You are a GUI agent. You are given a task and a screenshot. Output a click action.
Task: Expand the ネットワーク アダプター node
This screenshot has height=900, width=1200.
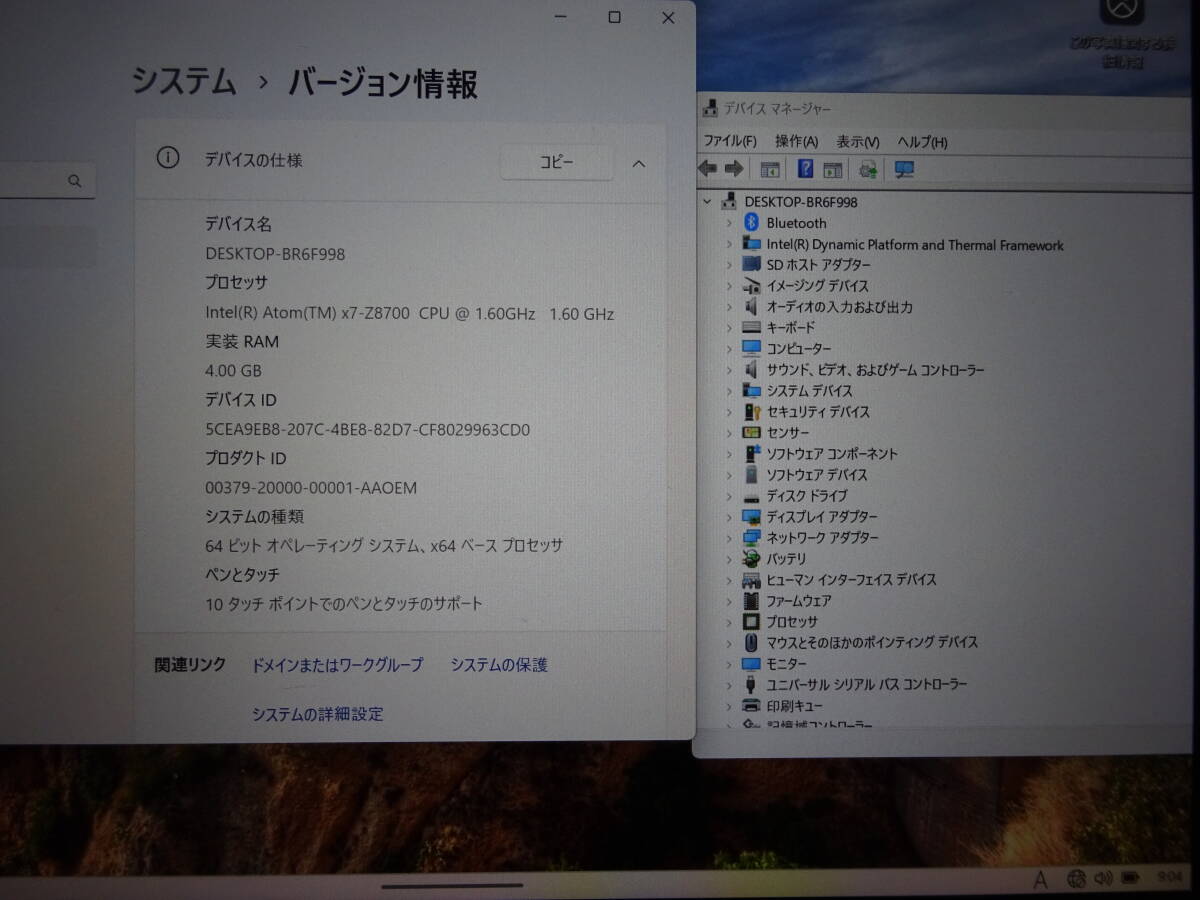point(729,538)
